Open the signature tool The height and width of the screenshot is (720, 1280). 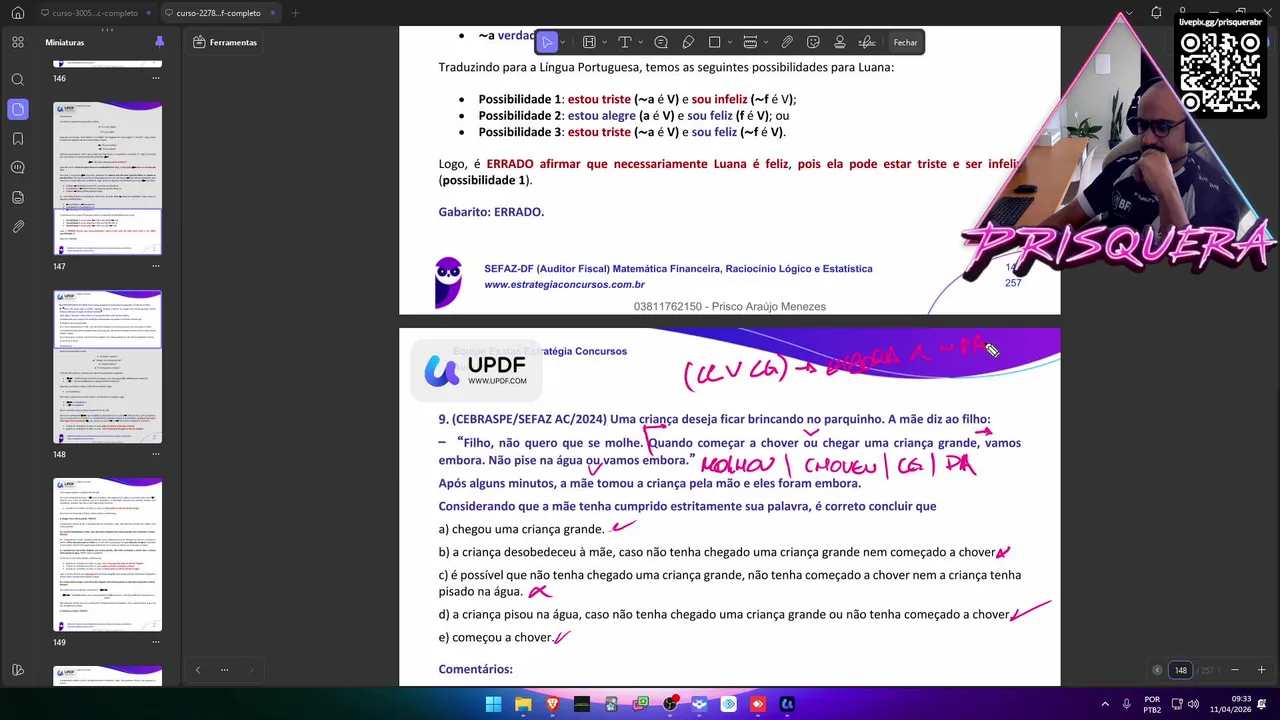[867, 42]
